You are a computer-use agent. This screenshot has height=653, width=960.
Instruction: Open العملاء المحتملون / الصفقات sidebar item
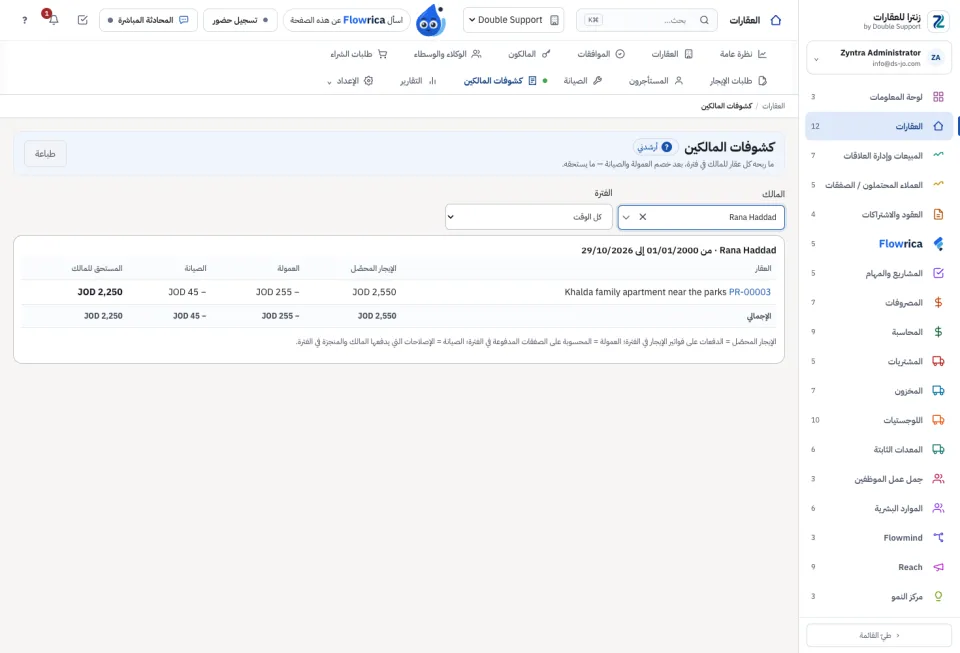pos(879,185)
